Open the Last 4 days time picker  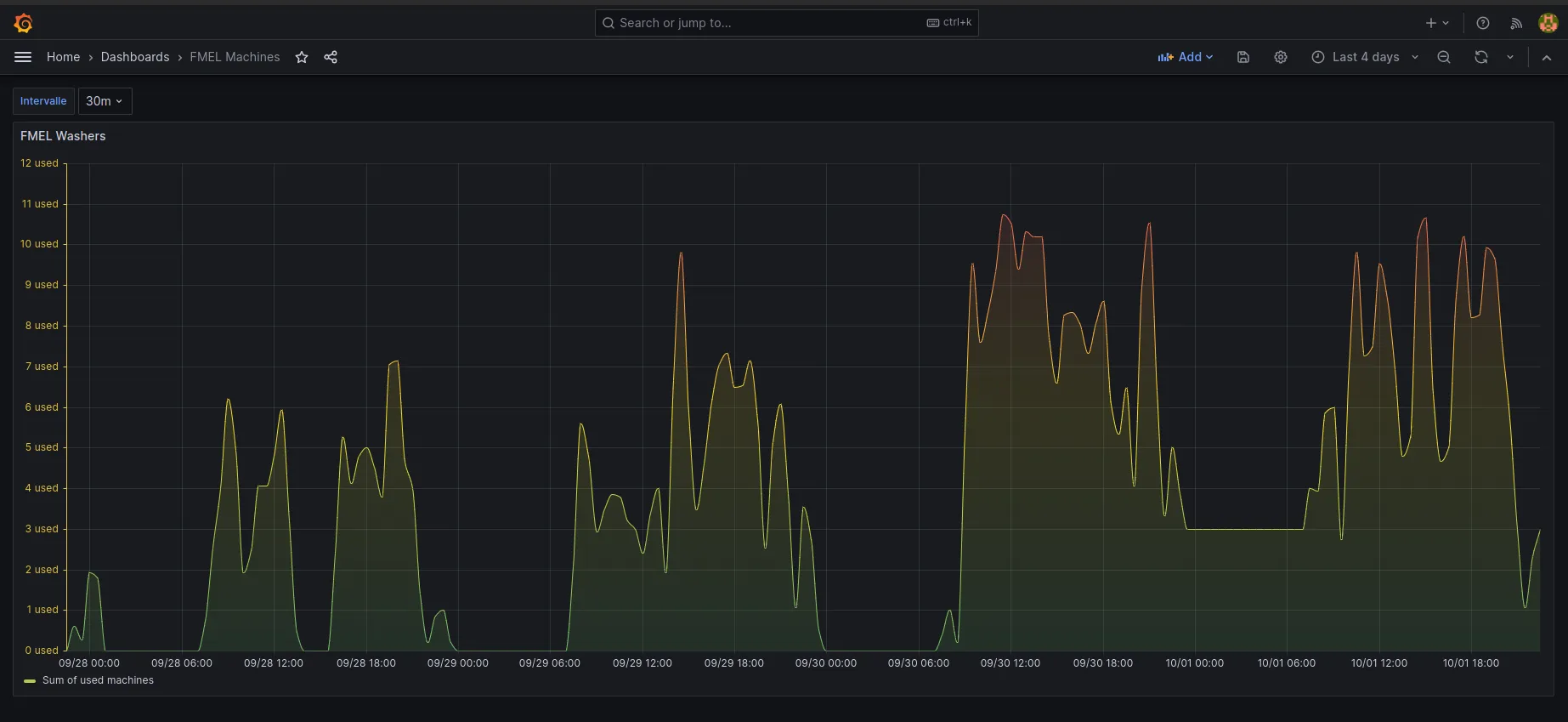click(x=1365, y=57)
